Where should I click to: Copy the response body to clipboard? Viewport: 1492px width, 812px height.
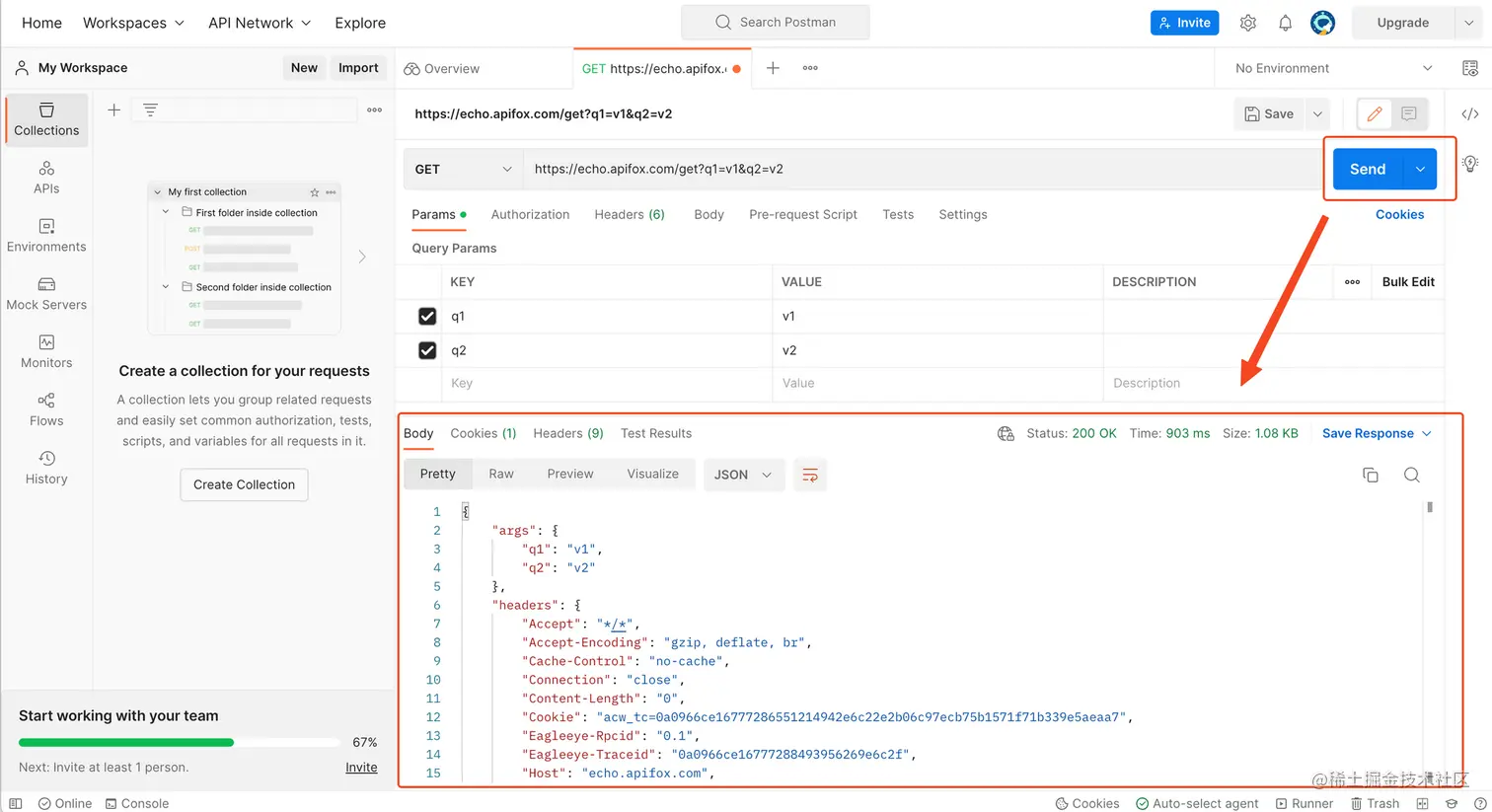pyautogui.click(x=1371, y=475)
